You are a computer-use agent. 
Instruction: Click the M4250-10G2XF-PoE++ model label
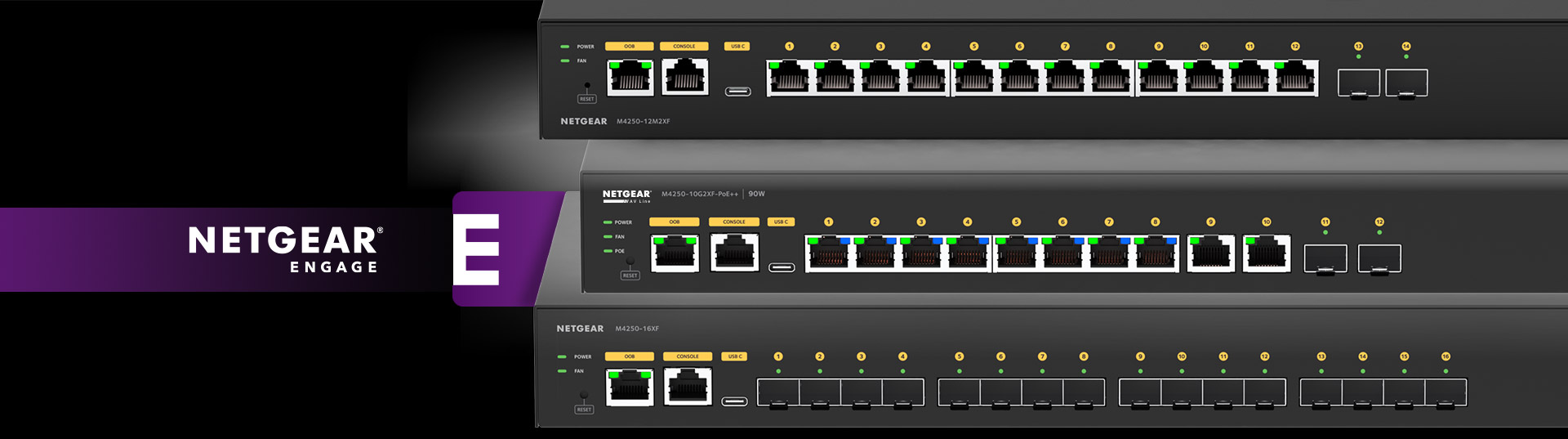click(x=699, y=195)
